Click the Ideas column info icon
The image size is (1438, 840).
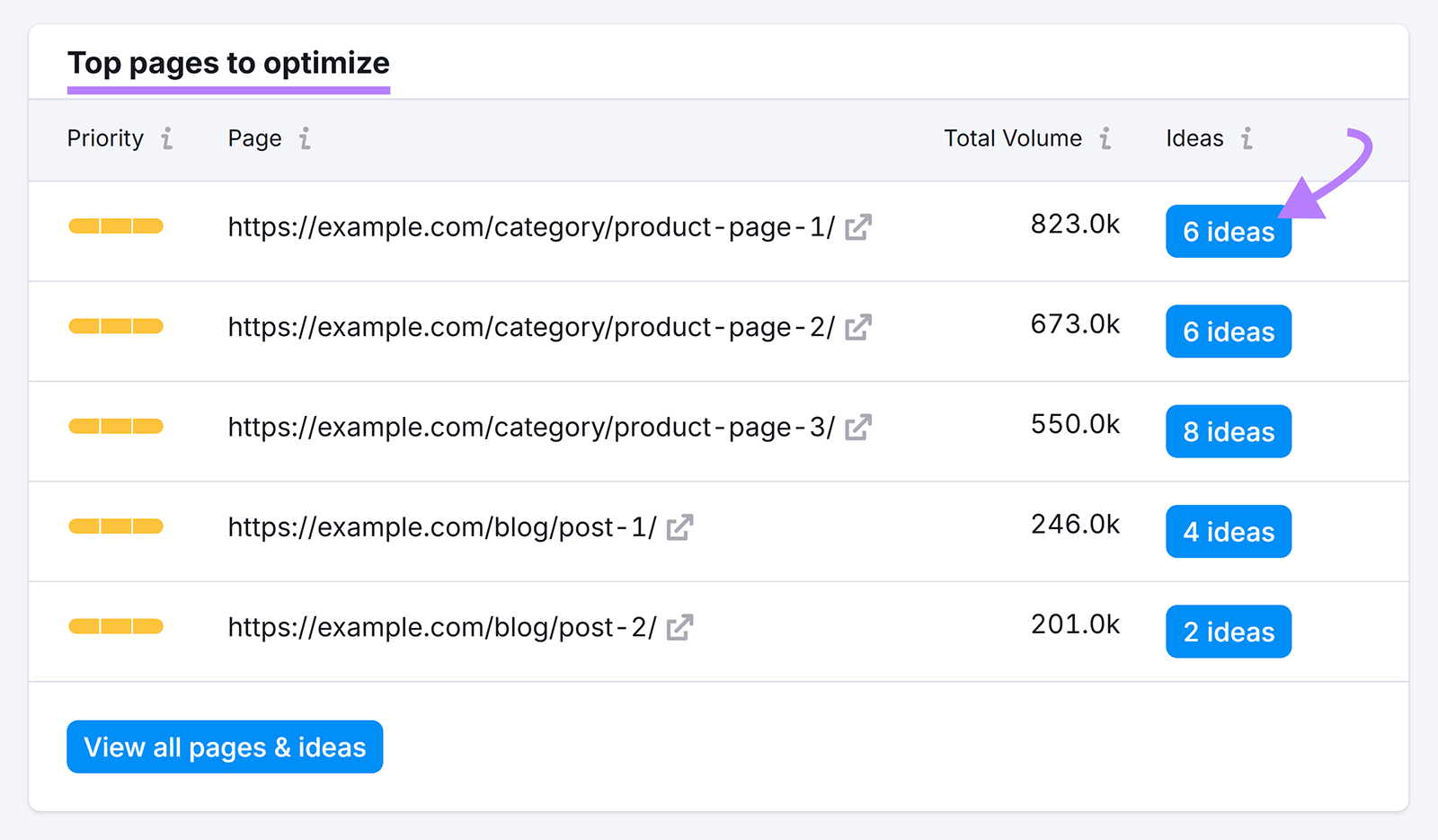tap(1247, 139)
